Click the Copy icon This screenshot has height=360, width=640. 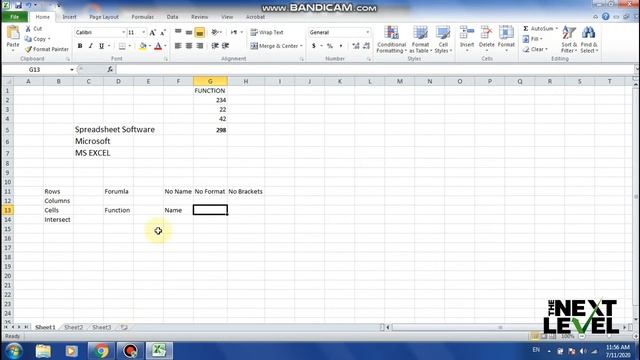(28, 39)
